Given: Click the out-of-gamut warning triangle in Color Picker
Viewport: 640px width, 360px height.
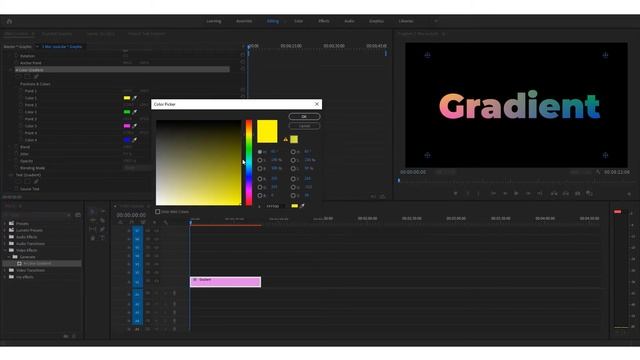Looking at the screenshot, I should (x=285, y=140).
